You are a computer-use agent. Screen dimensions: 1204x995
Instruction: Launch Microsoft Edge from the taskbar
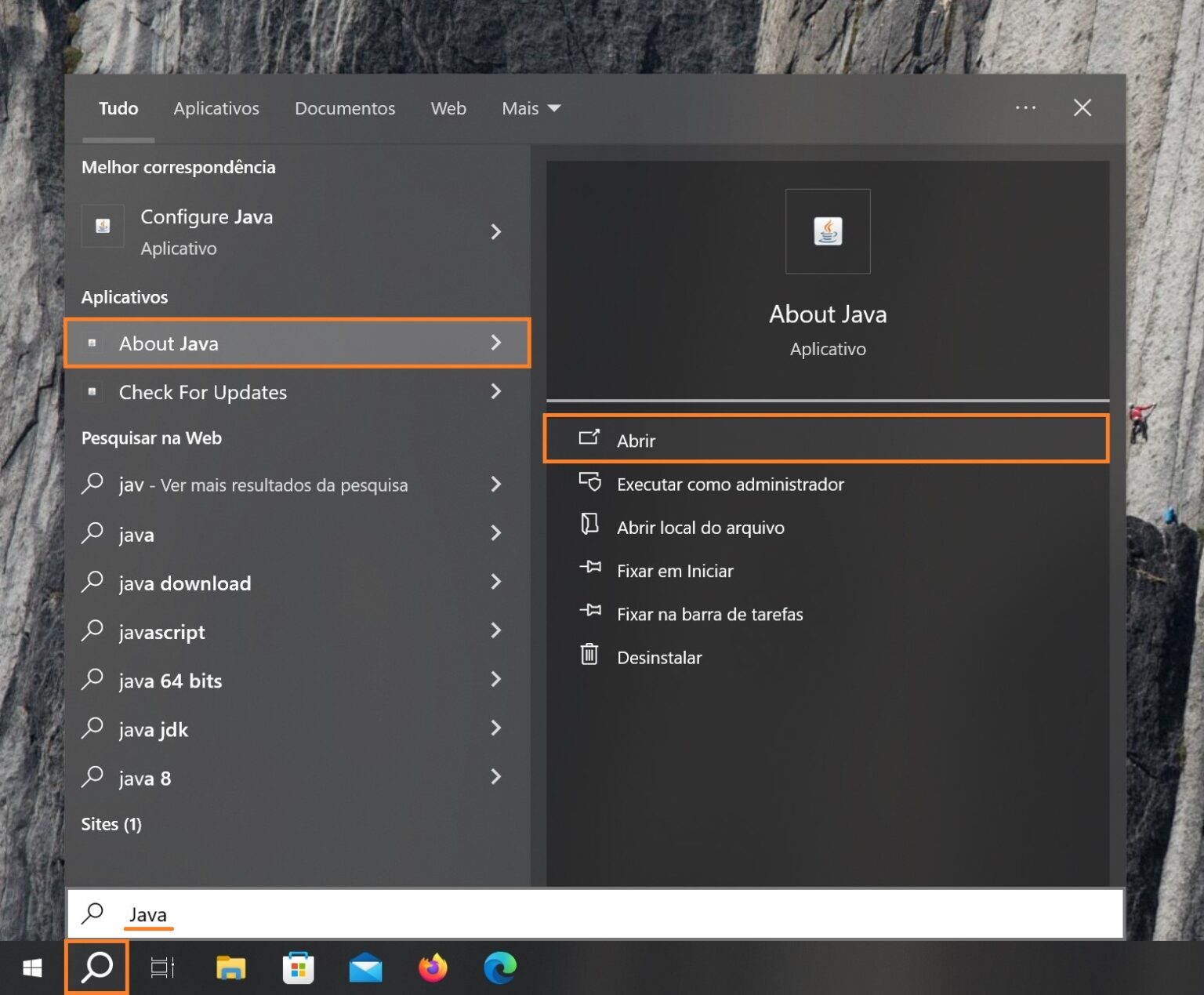[500, 968]
